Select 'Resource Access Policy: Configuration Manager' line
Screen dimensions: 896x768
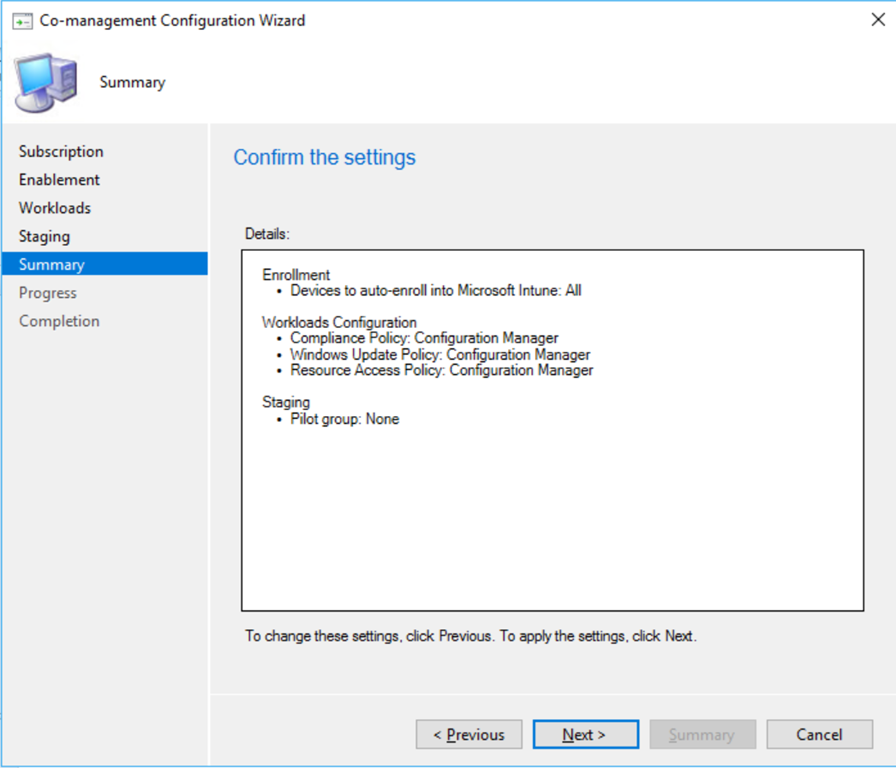click(x=442, y=370)
